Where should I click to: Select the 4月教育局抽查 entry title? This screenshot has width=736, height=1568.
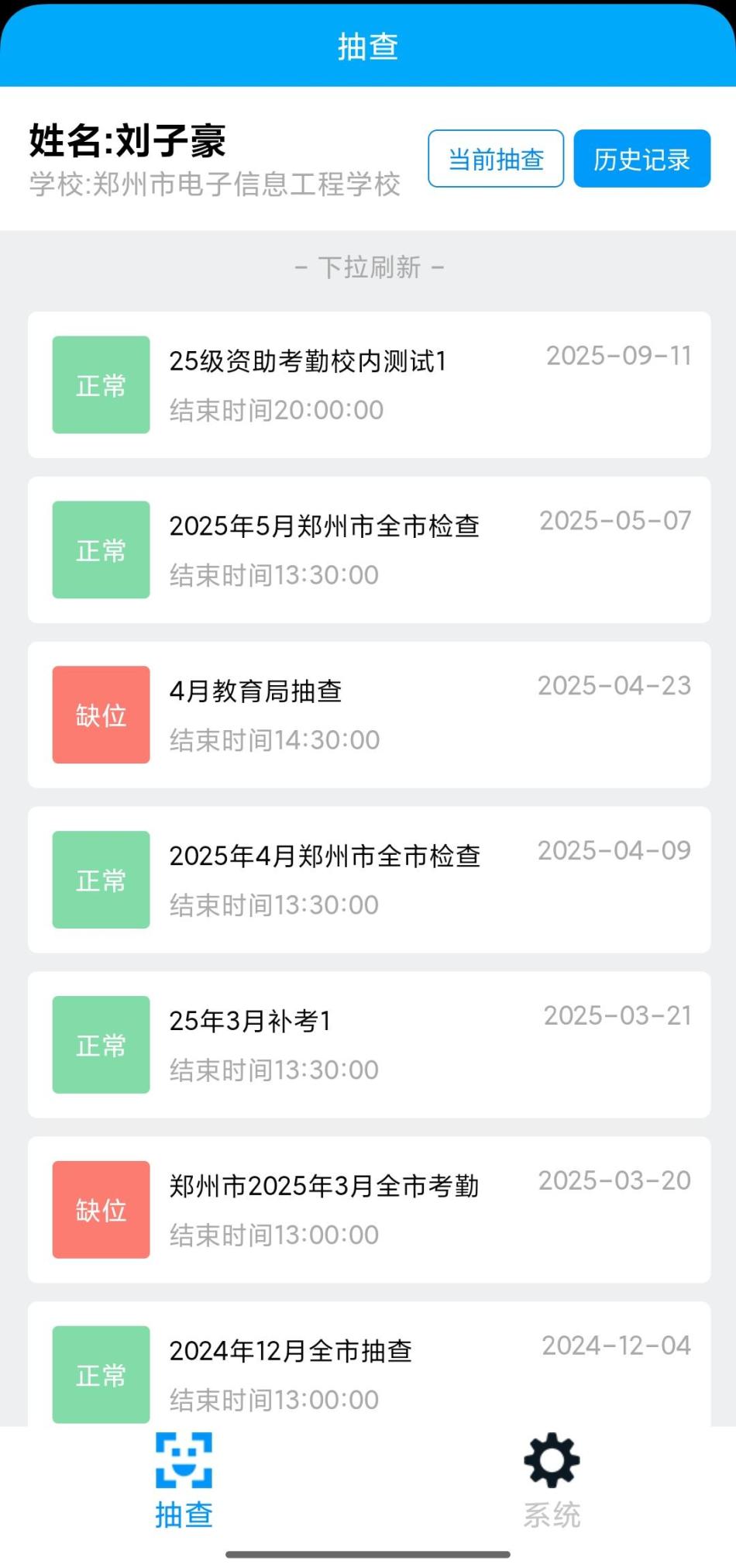[x=256, y=691]
